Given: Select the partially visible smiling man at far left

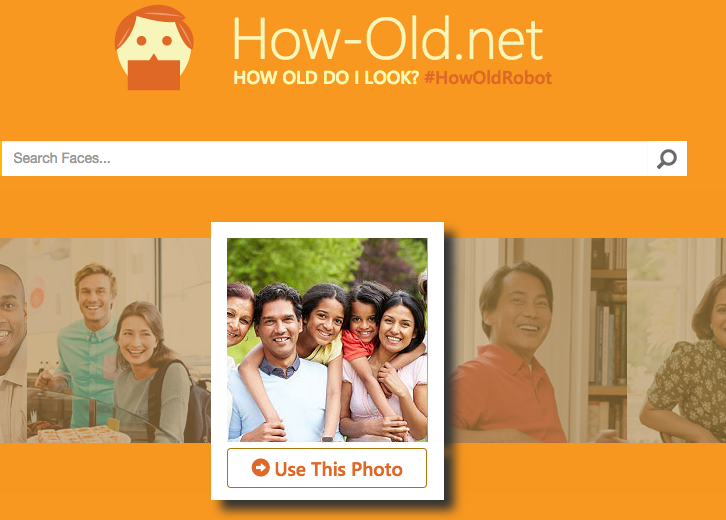Looking at the screenshot, I should [13, 340].
